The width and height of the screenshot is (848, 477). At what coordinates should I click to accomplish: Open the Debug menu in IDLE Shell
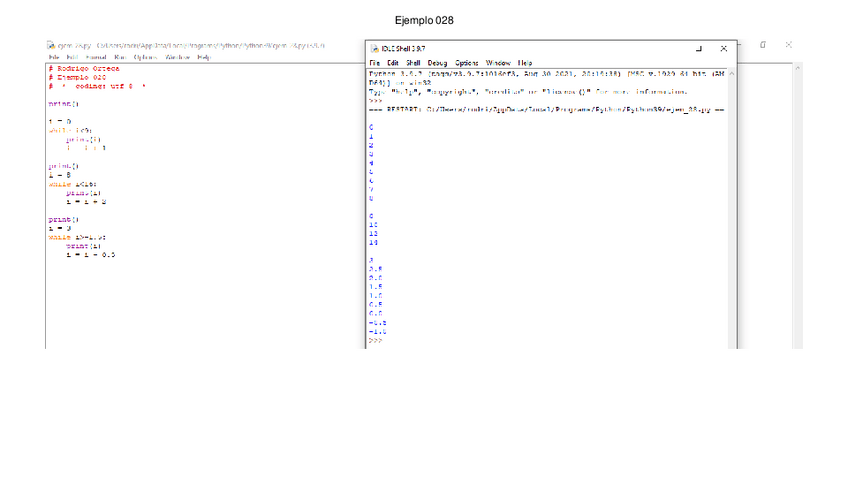point(437,63)
